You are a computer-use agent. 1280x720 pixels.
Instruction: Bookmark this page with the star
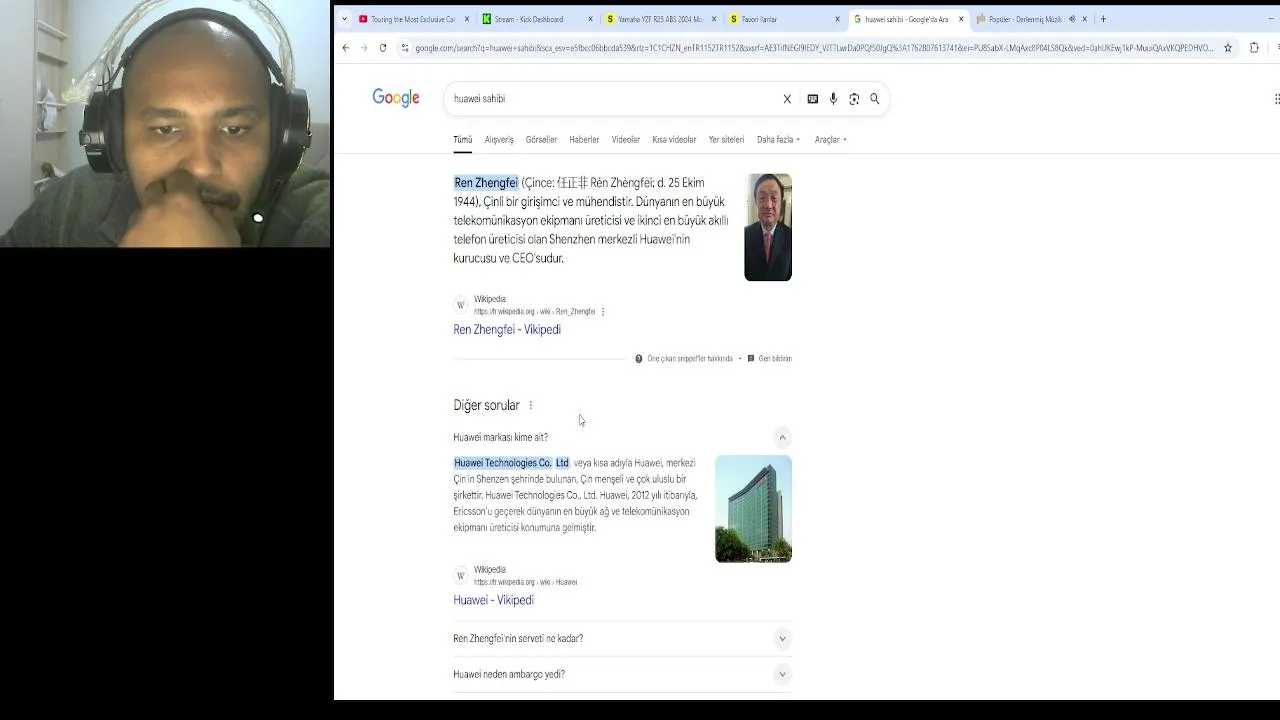(x=1228, y=48)
